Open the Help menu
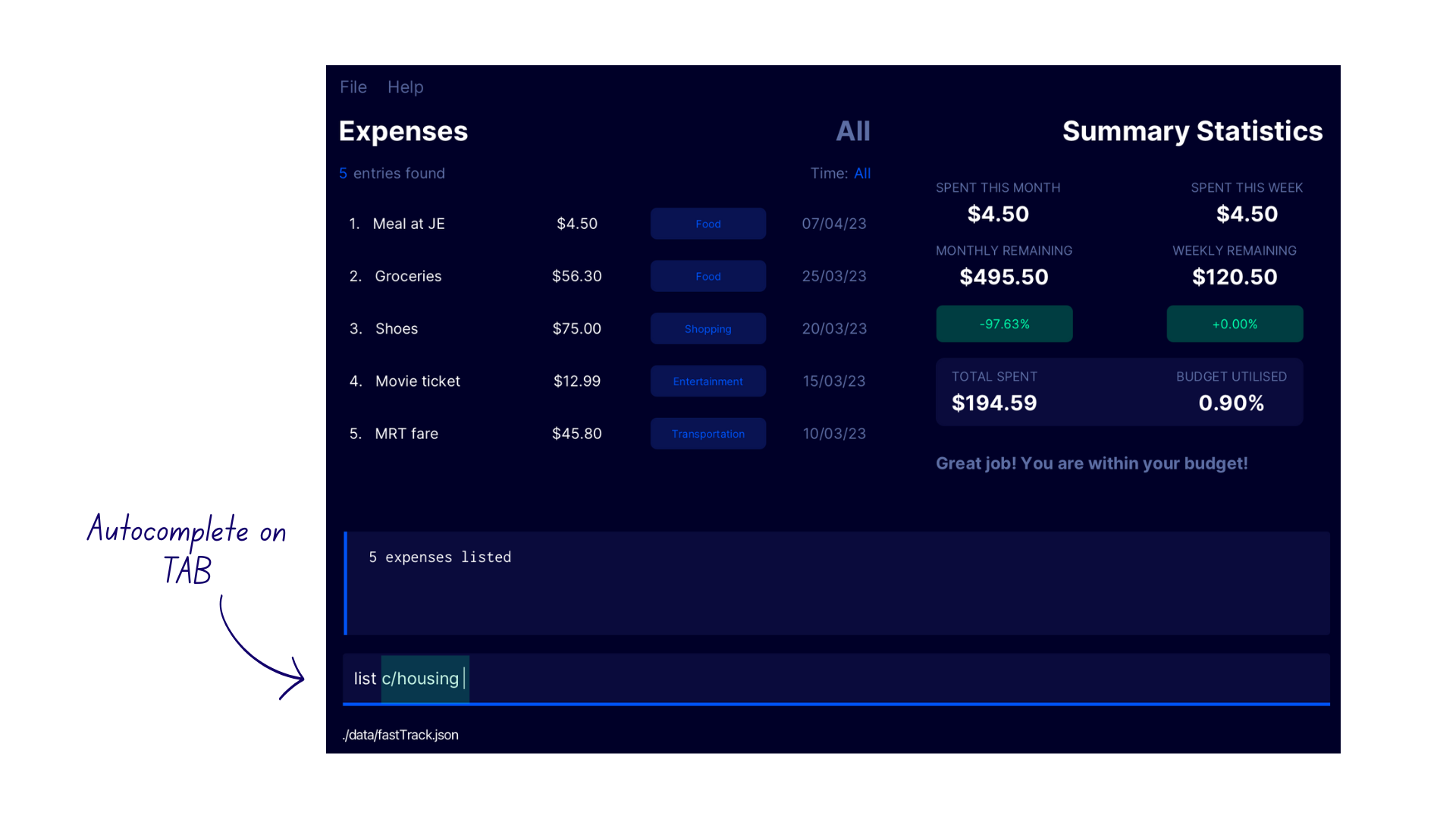The width and height of the screenshot is (1456, 819). (x=405, y=87)
